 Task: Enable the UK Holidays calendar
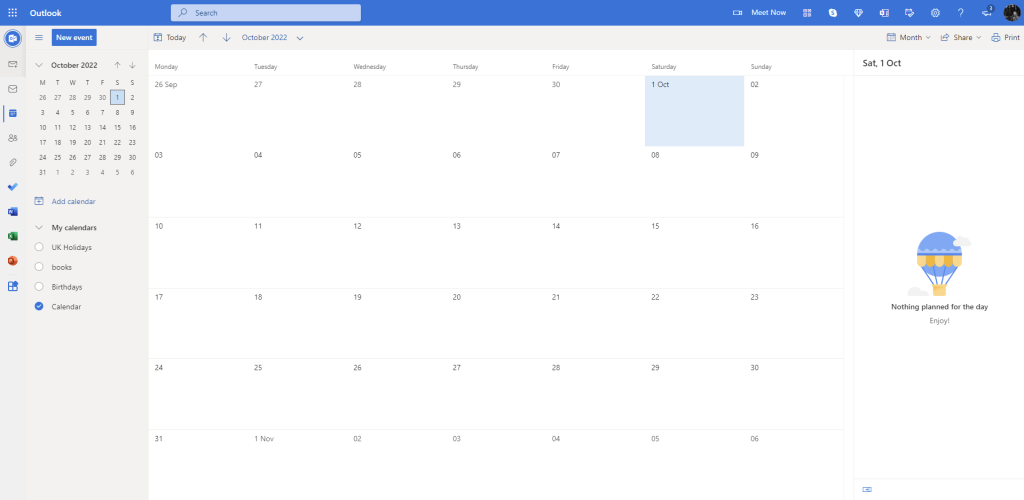[39, 247]
